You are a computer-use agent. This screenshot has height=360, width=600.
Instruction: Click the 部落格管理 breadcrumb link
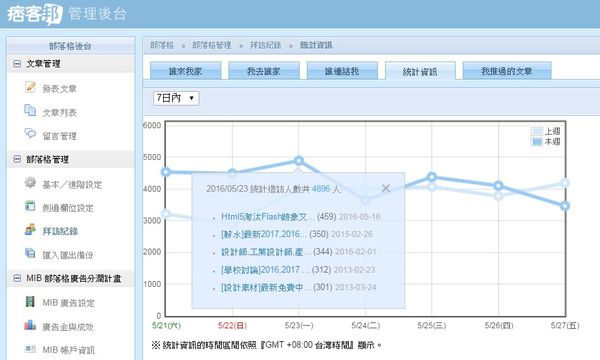212,45
